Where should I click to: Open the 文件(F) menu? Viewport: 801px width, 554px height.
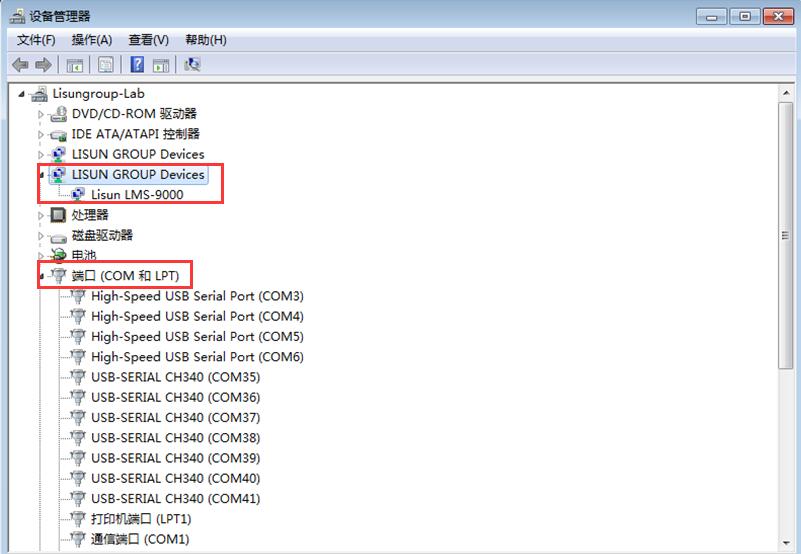36,40
